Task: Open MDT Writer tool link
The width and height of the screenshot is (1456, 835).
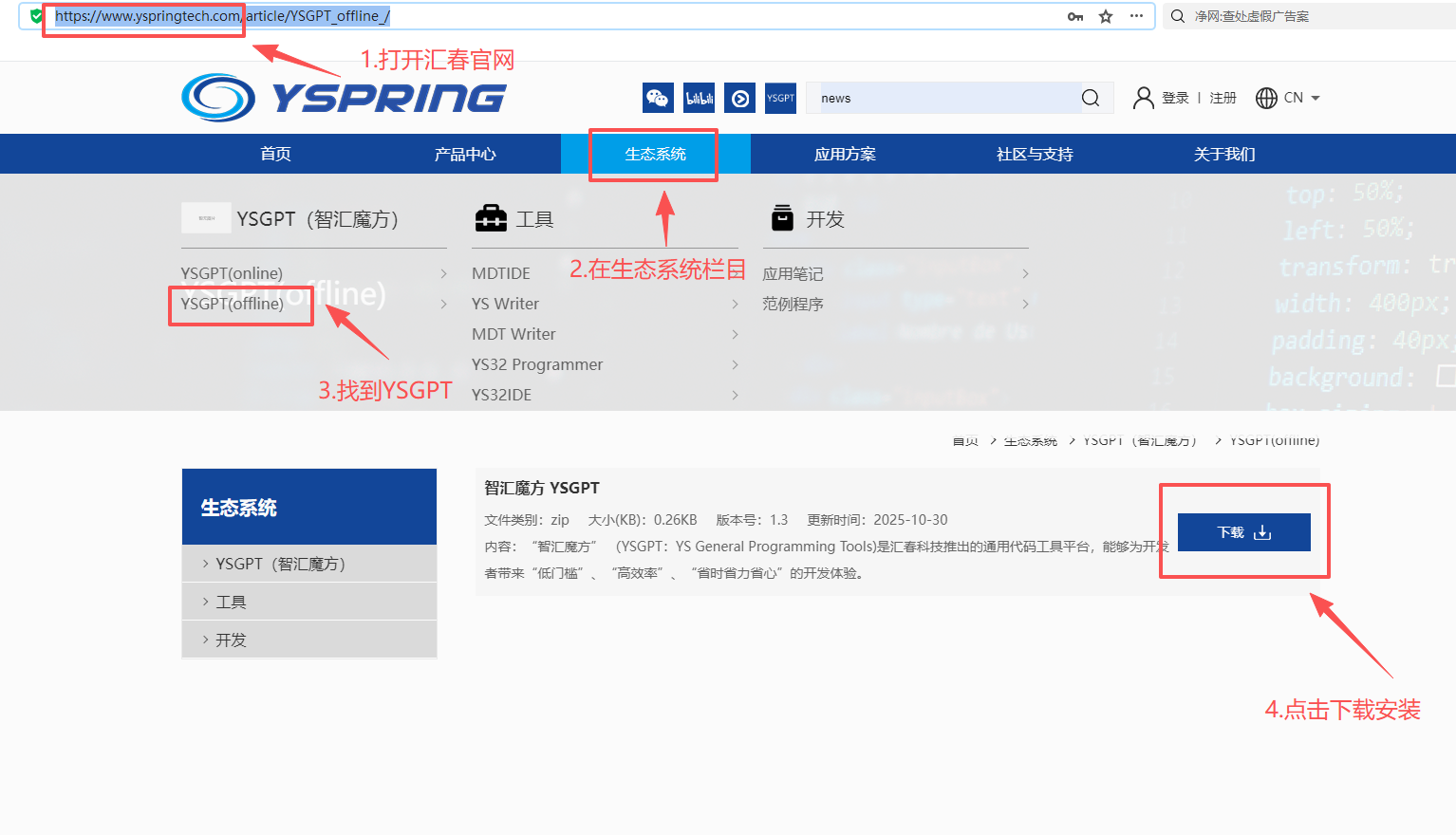Action: 513,334
